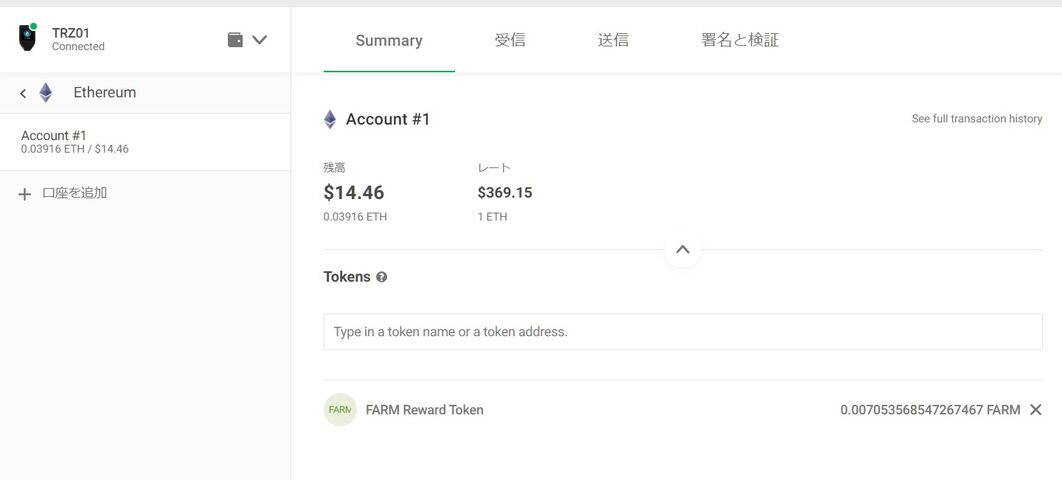
Task: Open See full transaction history link
Action: coord(977,118)
